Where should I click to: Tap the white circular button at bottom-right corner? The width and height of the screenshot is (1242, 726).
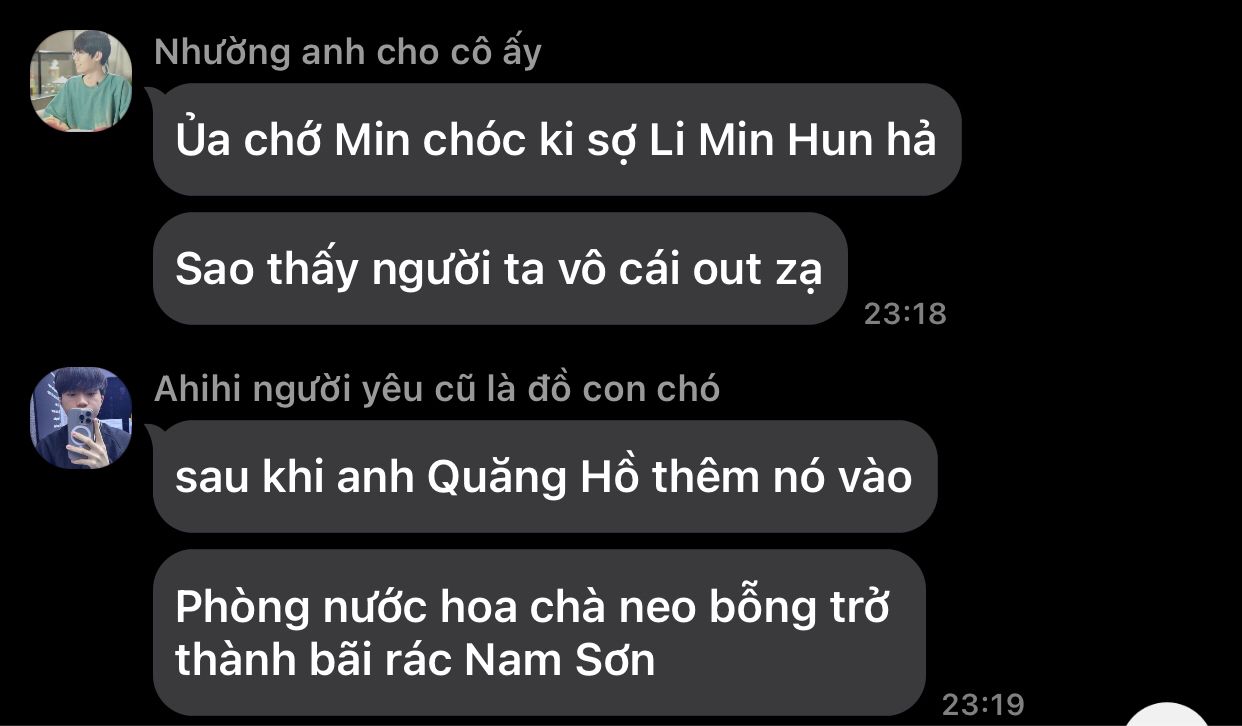(1166, 716)
